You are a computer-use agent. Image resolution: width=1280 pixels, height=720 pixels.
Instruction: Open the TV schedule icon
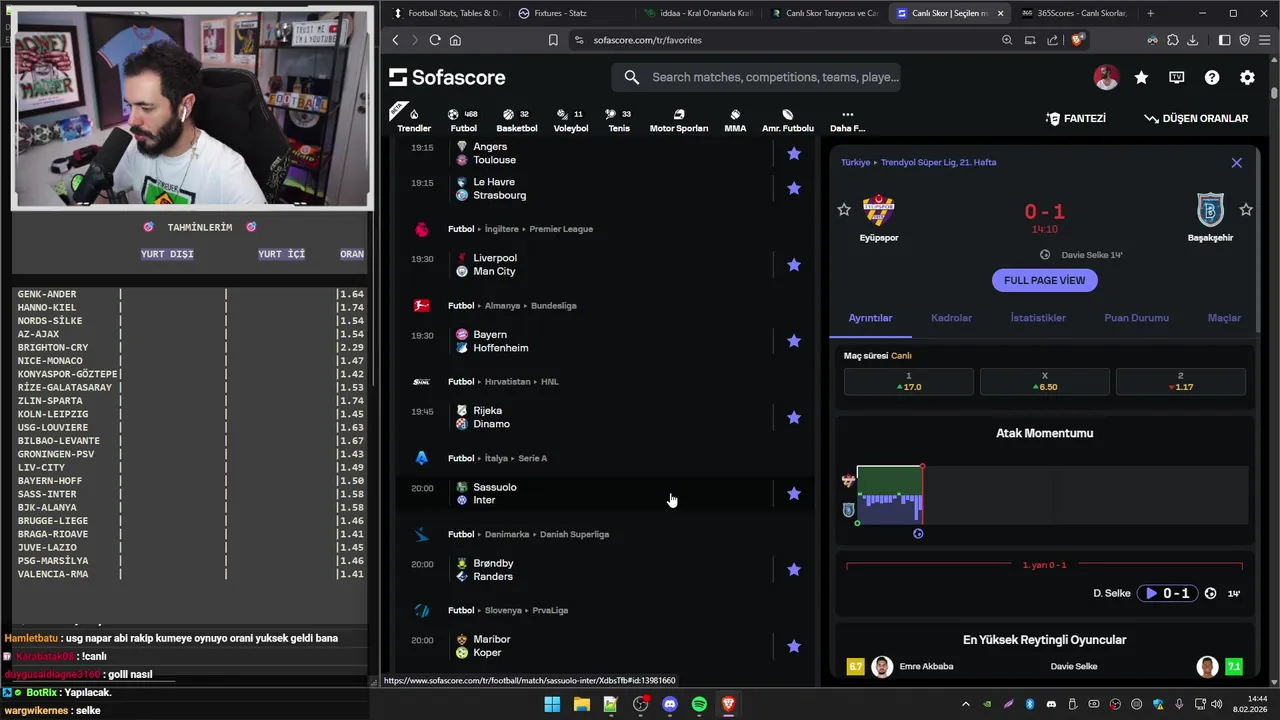[1177, 77]
